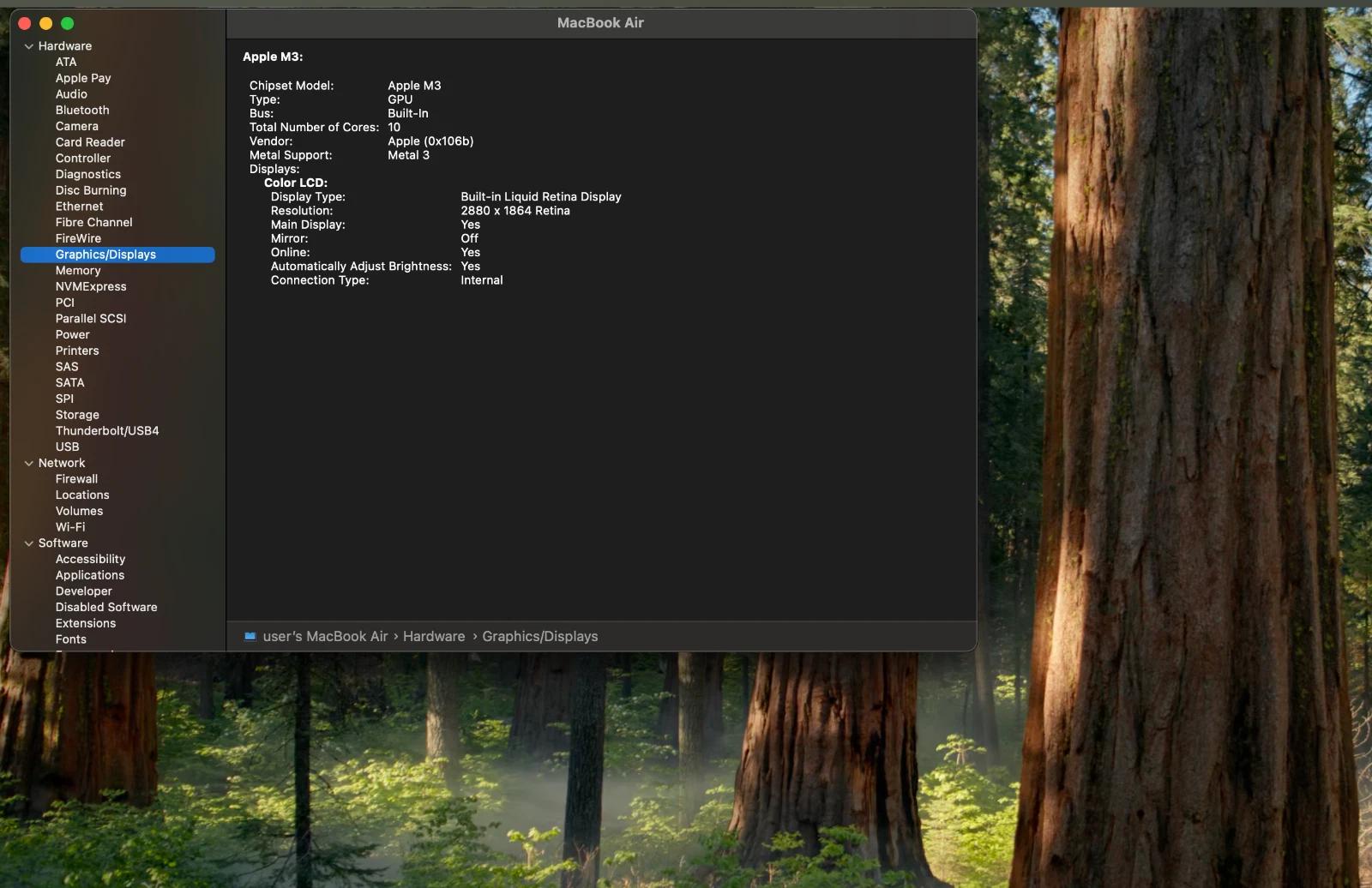The height and width of the screenshot is (888, 1372).
Task: Select Extensions under Software
Action: pyautogui.click(x=86, y=623)
